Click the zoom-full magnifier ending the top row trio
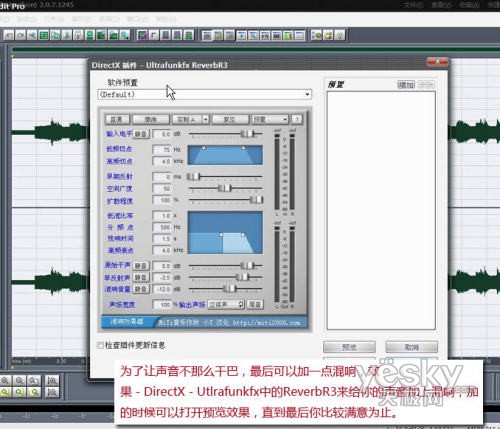The image size is (500, 429). tap(34, 380)
